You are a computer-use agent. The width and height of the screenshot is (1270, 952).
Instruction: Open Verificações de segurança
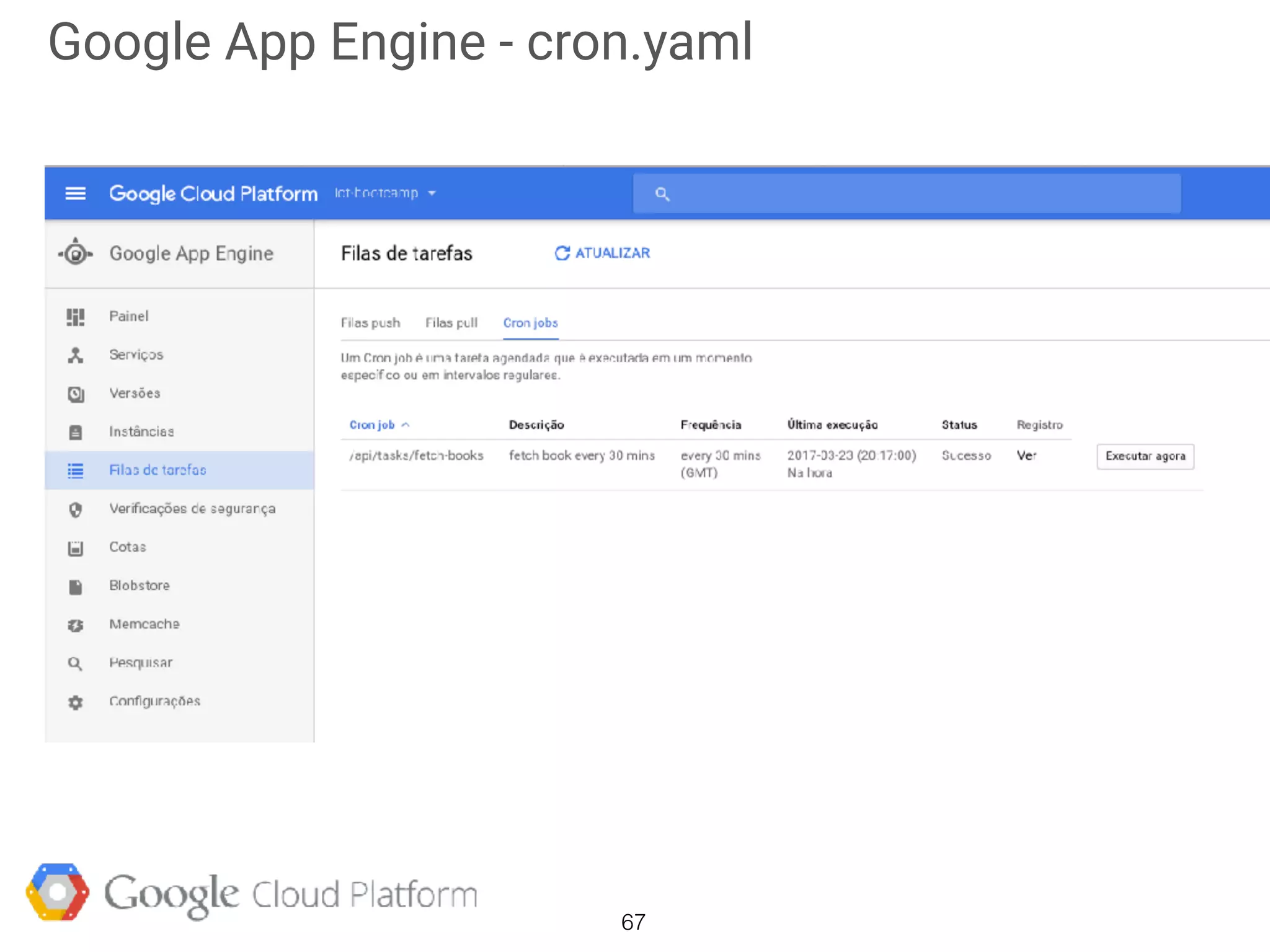[192, 509]
